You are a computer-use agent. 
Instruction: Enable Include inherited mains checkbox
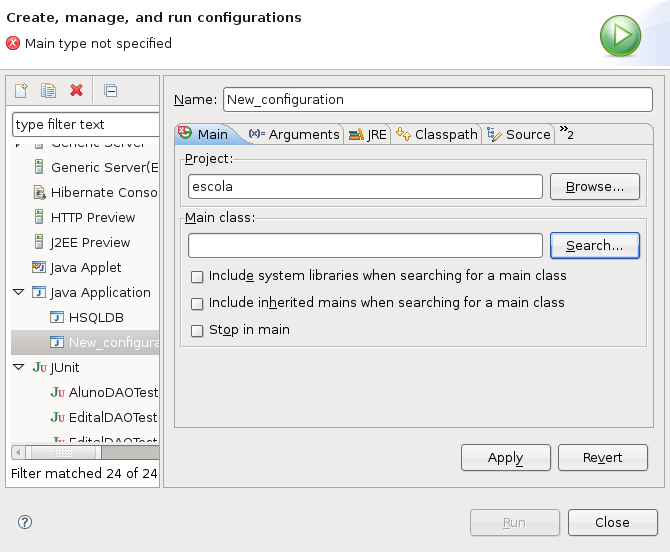coord(198,303)
